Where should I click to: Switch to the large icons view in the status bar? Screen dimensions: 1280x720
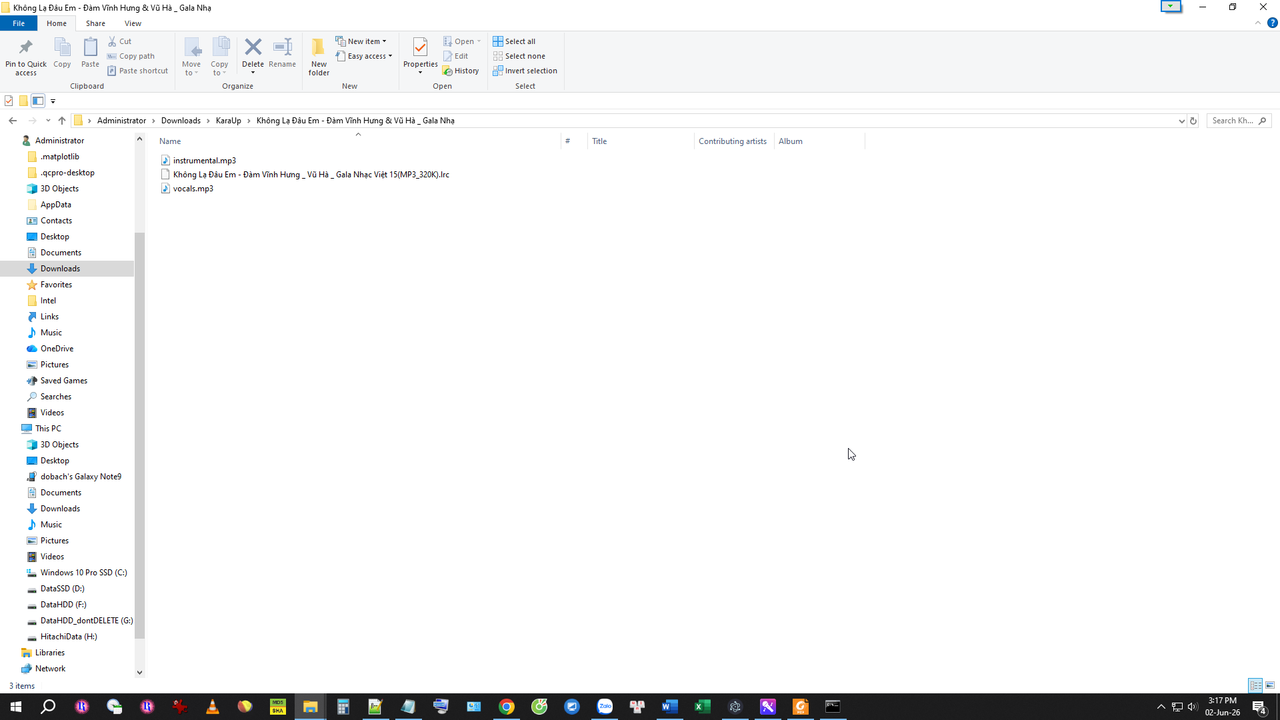click(1270, 686)
